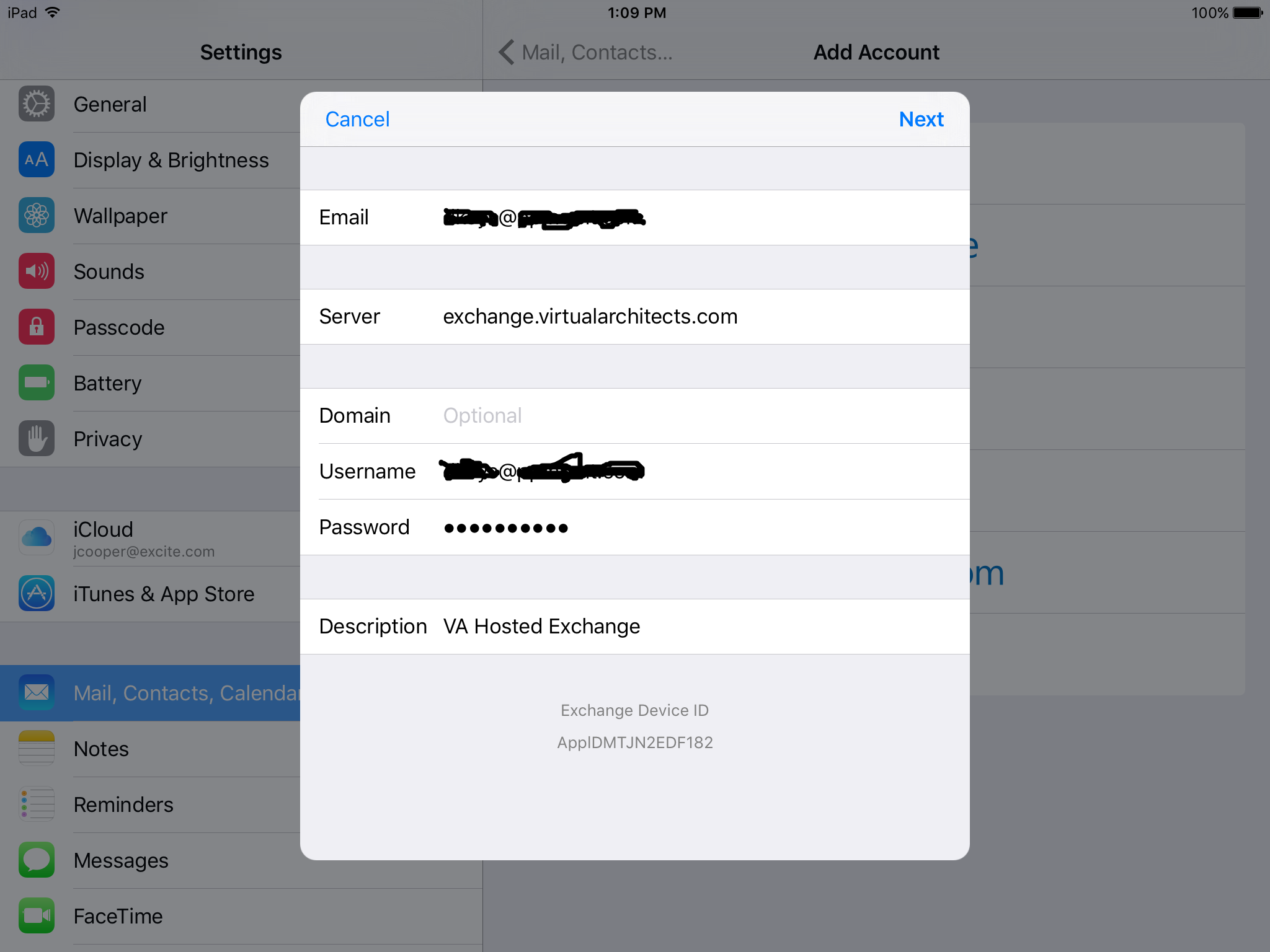Tap the Reminders list icon
Image resolution: width=1270 pixels, height=952 pixels.
(37, 804)
